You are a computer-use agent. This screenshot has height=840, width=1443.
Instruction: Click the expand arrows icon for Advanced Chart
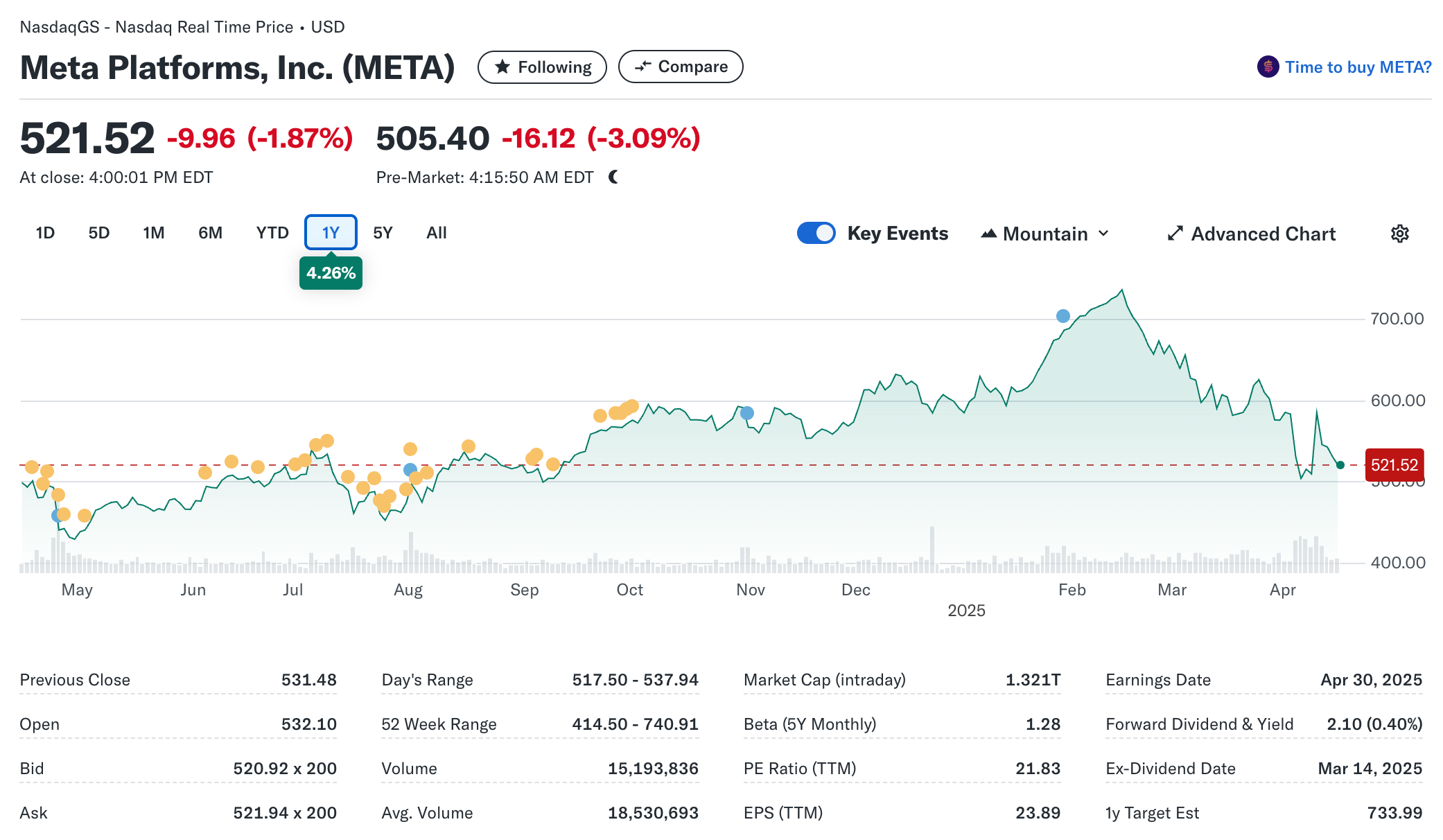tap(1175, 234)
